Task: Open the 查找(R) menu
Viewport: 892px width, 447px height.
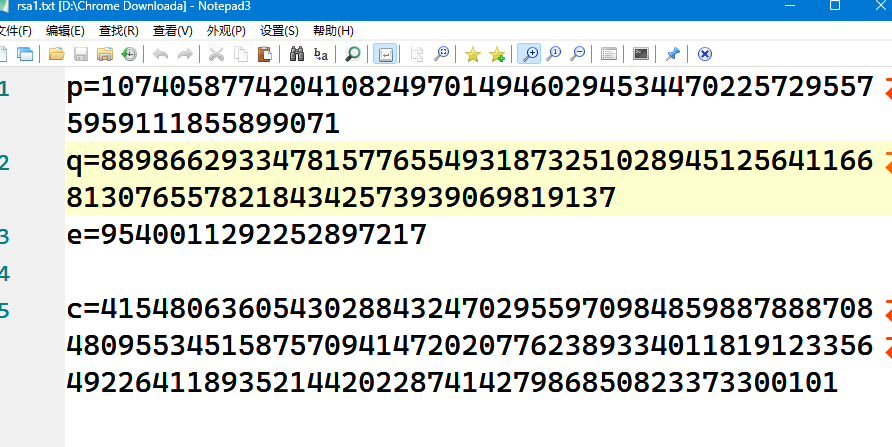Action: click(118, 31)
